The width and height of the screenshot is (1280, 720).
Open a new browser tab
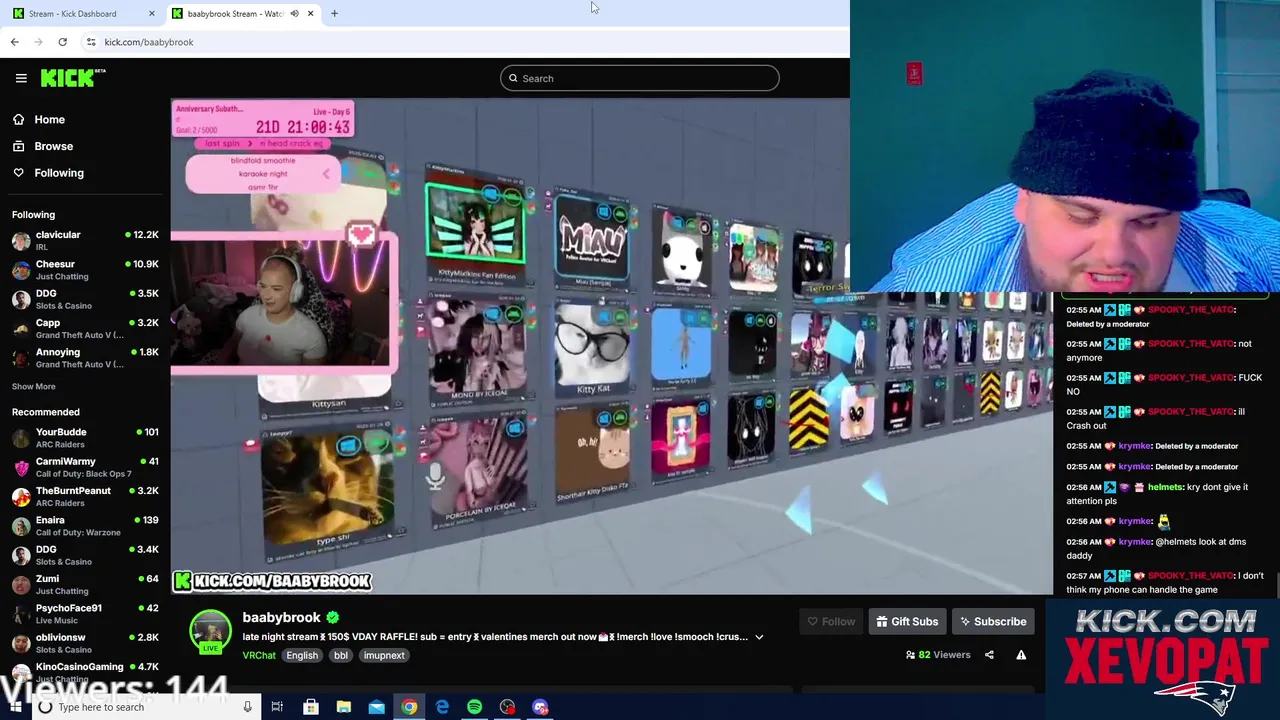click(x=334, y=14)
